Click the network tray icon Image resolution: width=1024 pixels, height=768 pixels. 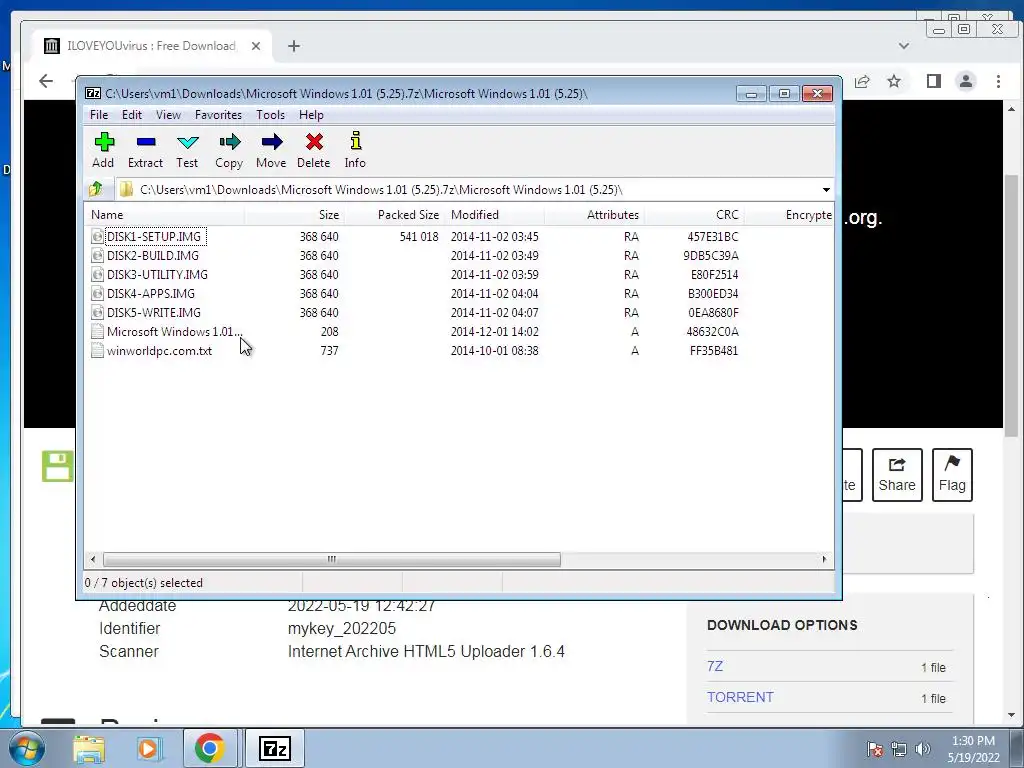(899, 749)
